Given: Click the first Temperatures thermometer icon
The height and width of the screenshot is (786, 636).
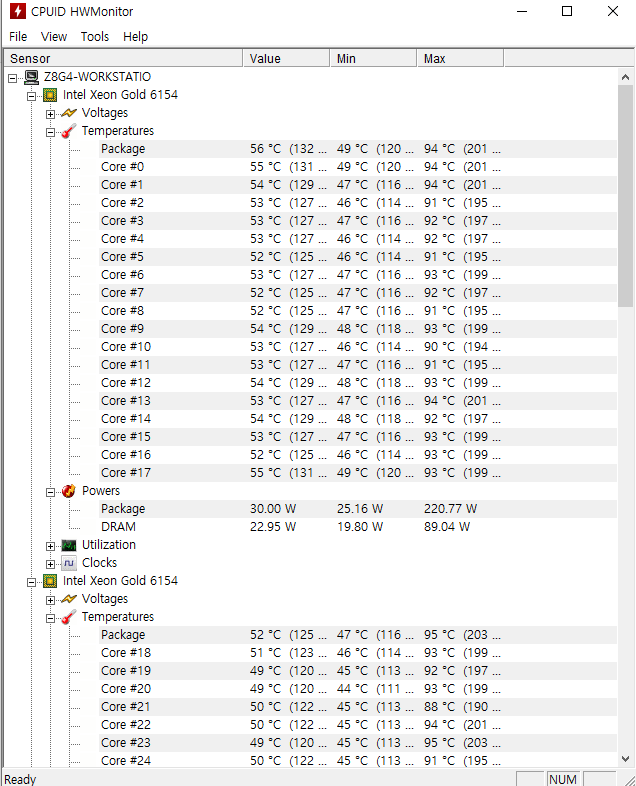Looking at the screenshot, I should point(69,131).
